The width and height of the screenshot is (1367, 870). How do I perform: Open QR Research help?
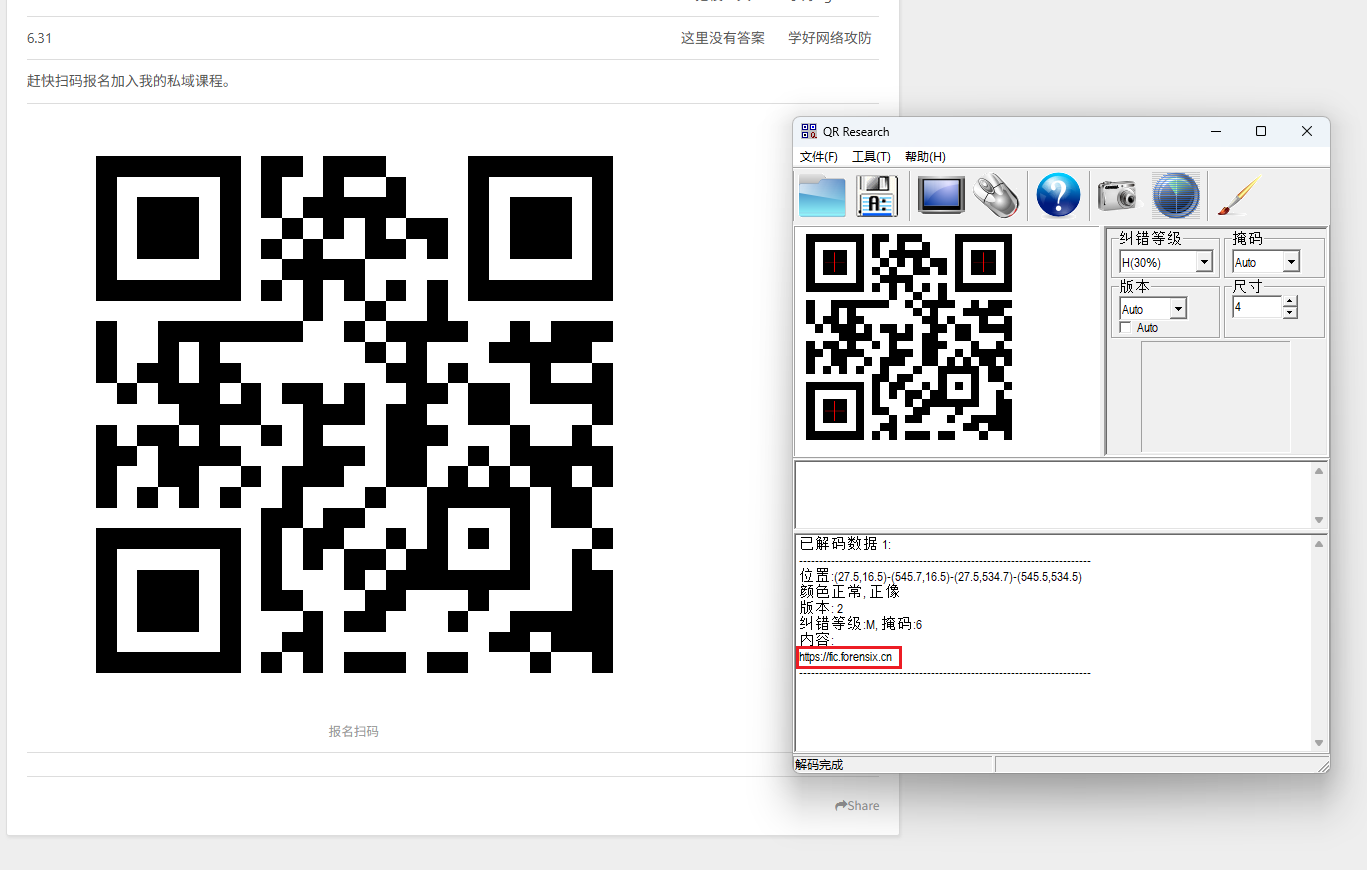pyautogui.click(x=1058, y=195)
